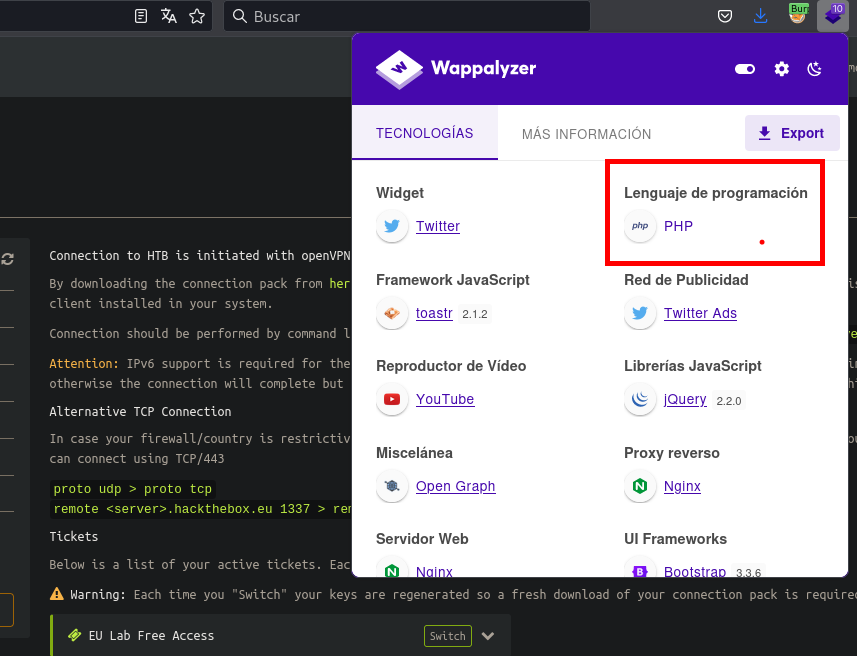The width and height of the screenshot is (857, 656).
Task: Open the Twitter Ads link
Action: 700,313
